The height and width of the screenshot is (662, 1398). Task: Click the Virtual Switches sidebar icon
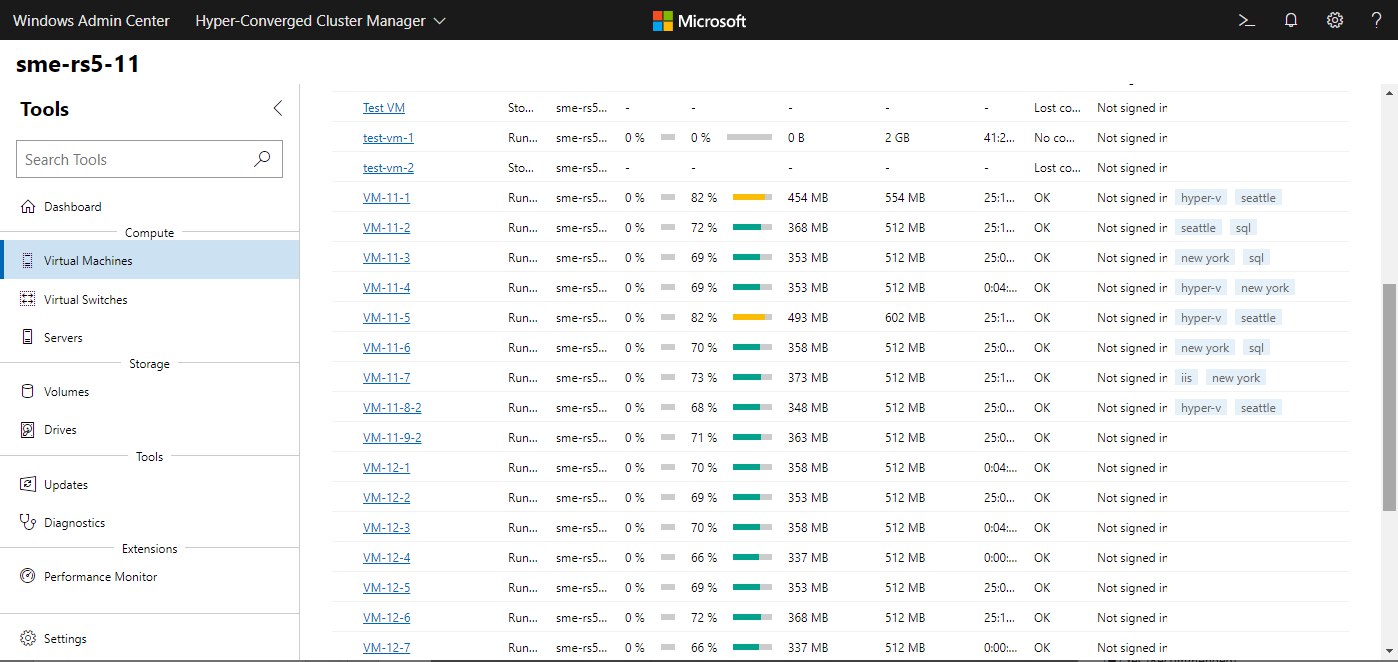pyautogui.click(x=27, y=300)
